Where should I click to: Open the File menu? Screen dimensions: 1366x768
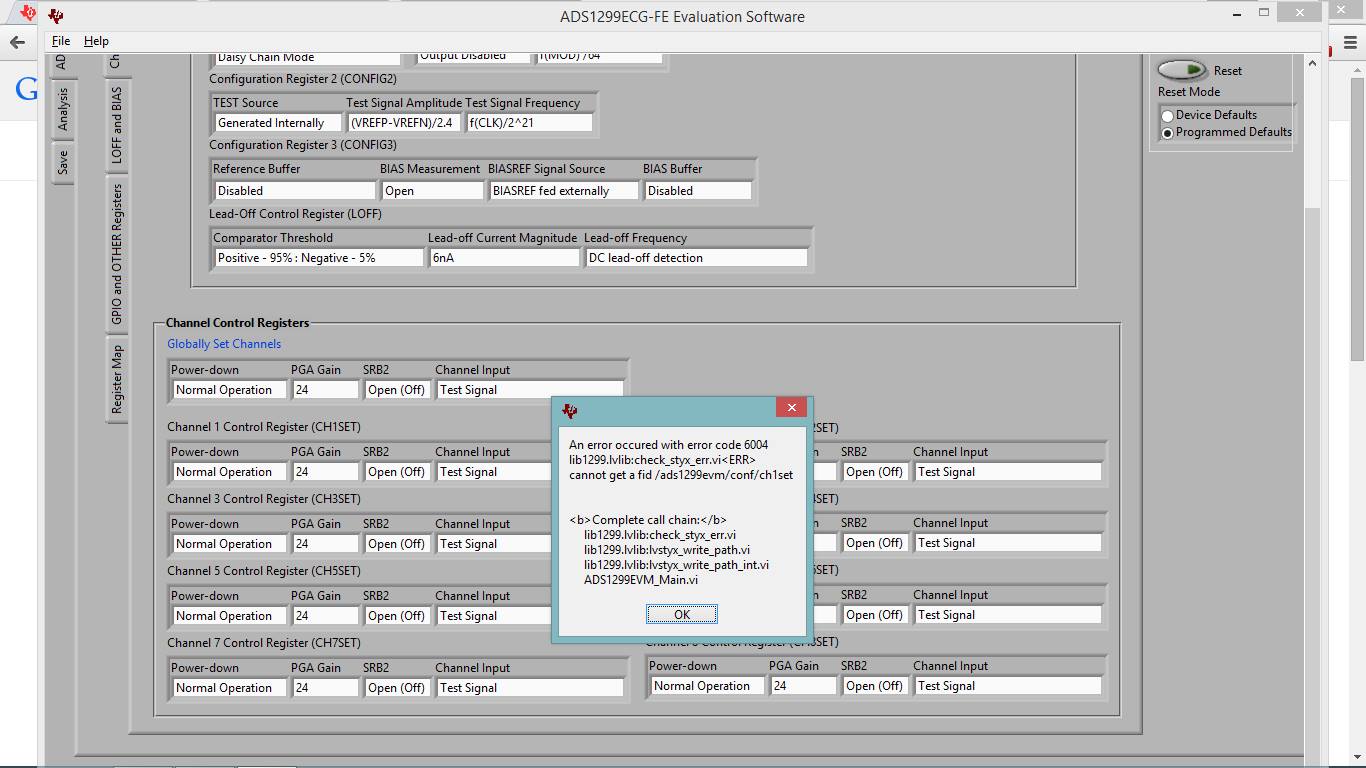point(61,41)
